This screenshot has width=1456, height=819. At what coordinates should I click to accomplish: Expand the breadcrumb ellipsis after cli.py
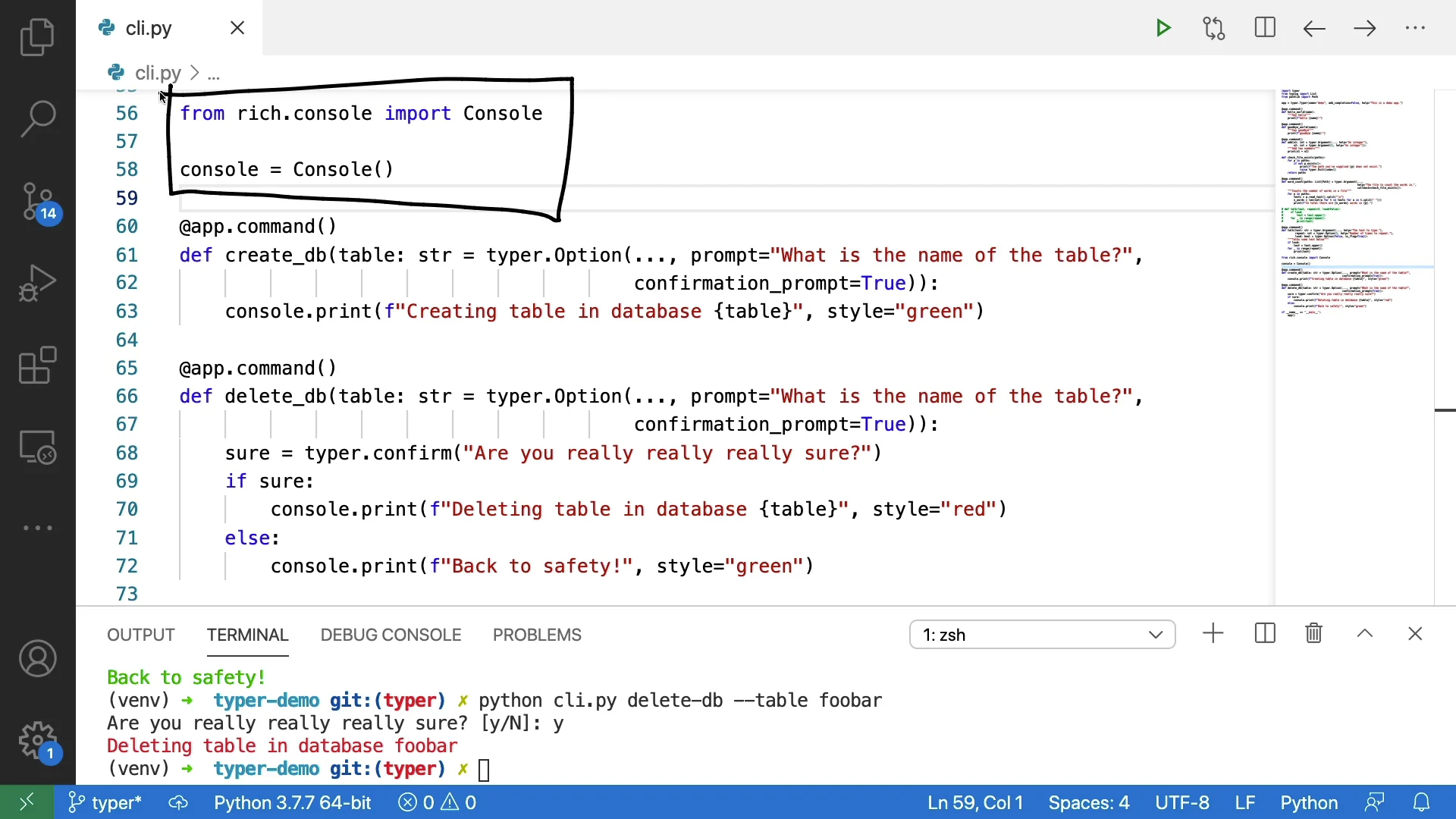214,74
